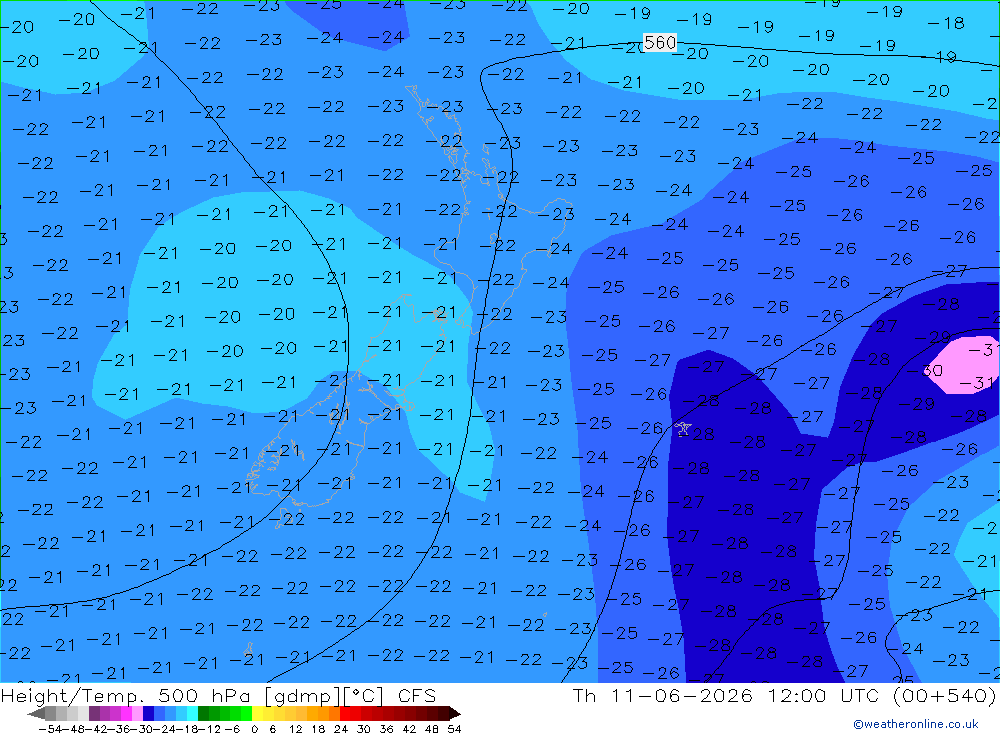
Task: Click the pink coldest-temperature area on the map
Action: point(963,367)
